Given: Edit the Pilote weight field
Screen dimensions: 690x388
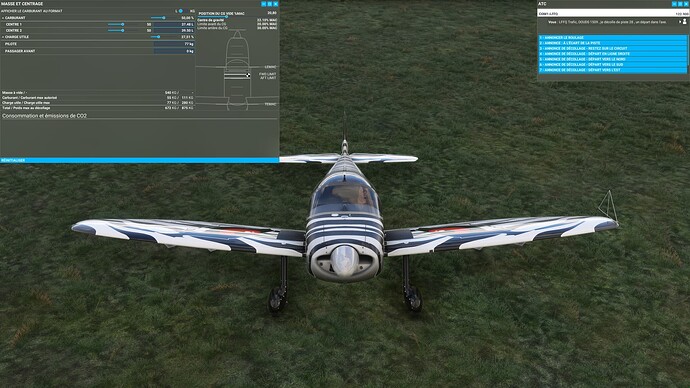Looking at the screenshot, I should coord(173,44).
